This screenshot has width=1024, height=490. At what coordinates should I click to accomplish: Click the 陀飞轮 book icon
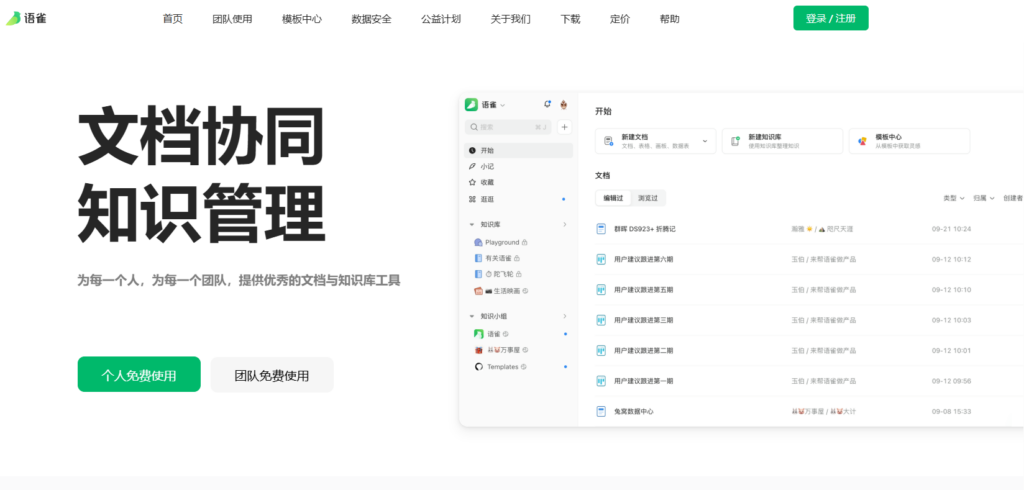pyautogui.click(x=478, y=274)
